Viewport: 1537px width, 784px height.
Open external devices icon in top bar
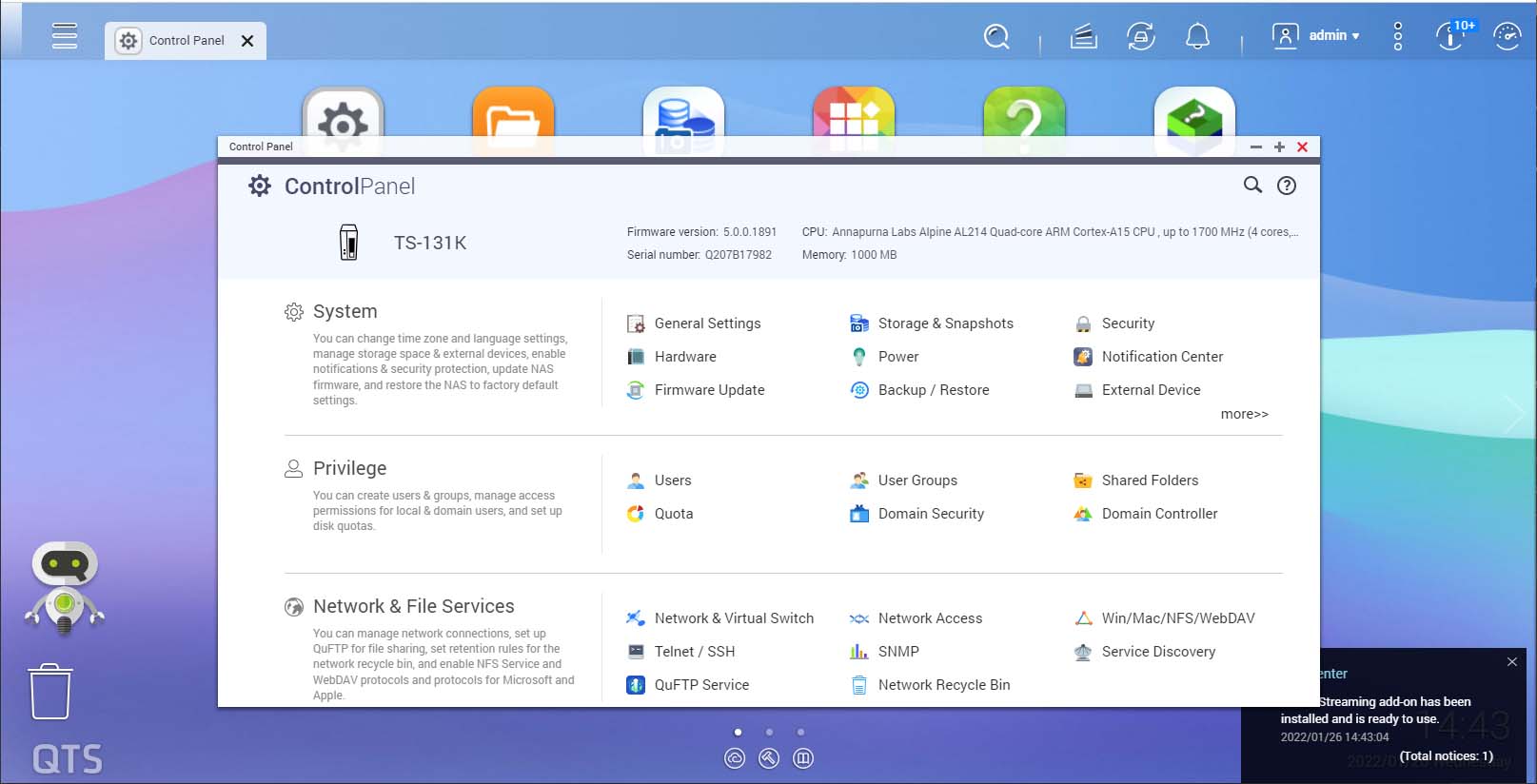point(1140,37)
